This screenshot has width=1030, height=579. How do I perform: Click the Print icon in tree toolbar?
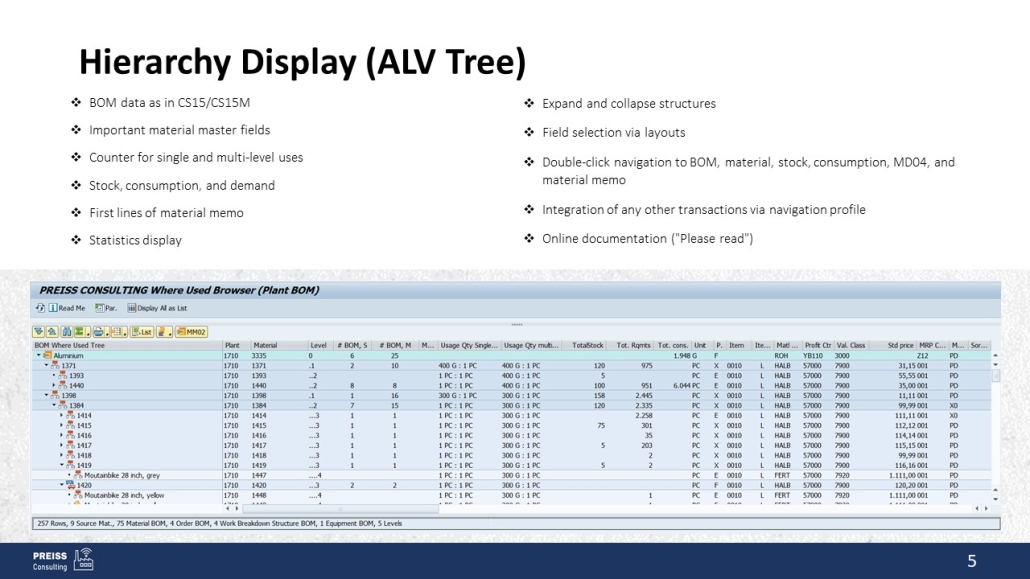click(99, 332)
